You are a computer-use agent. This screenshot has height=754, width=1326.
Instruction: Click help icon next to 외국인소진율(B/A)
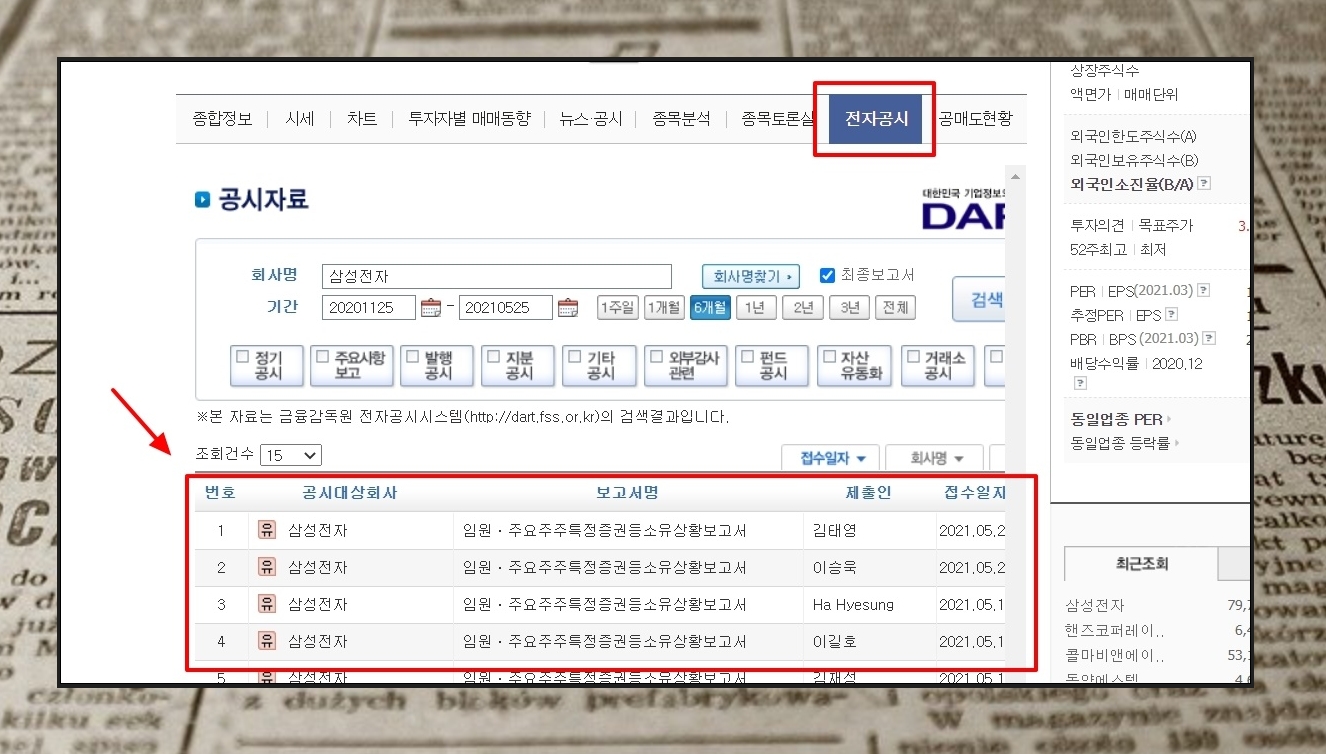pyautogui.click(x=1204, y=184)
